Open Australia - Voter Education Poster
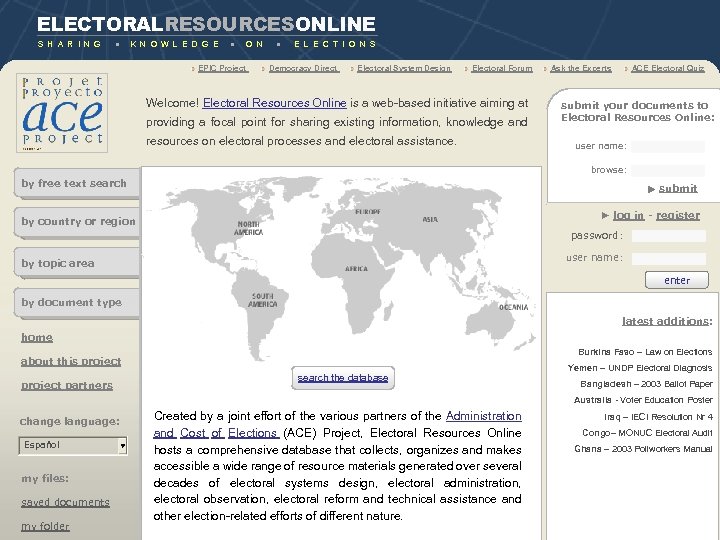 click(643, 400)
